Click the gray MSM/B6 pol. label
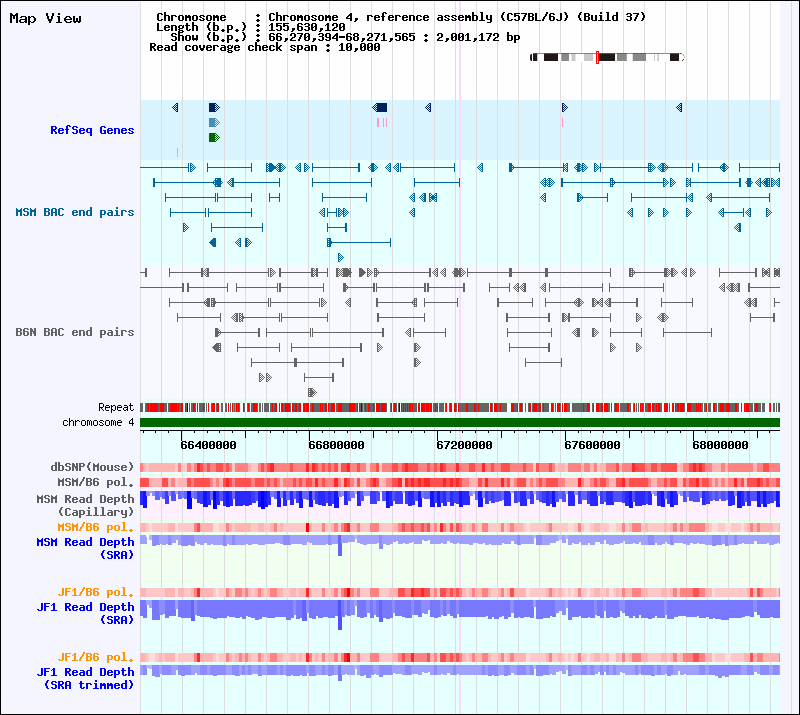The image size is (800, 715). tap(95, 482)
